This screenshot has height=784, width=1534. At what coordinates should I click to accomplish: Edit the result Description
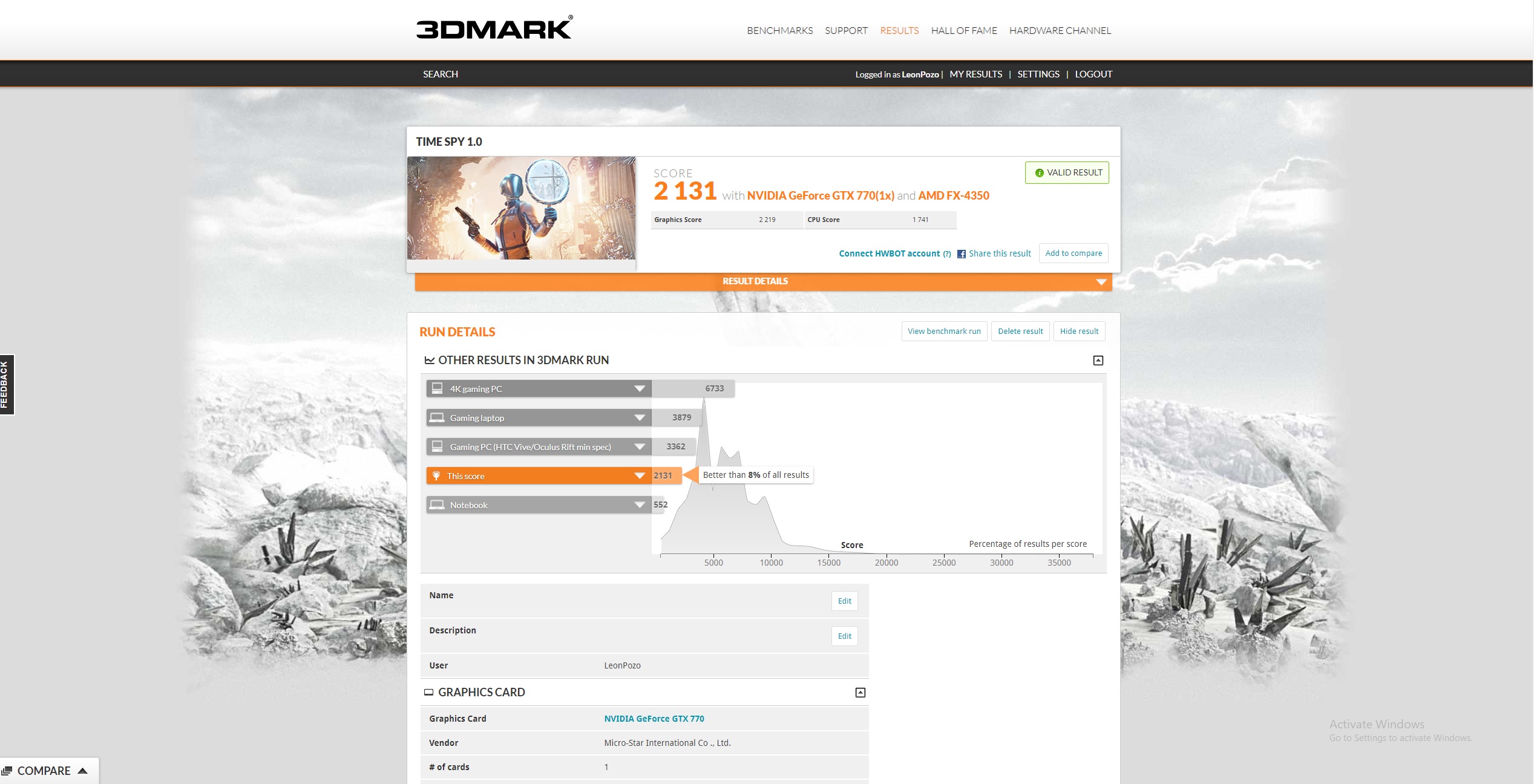click(844, 636)
